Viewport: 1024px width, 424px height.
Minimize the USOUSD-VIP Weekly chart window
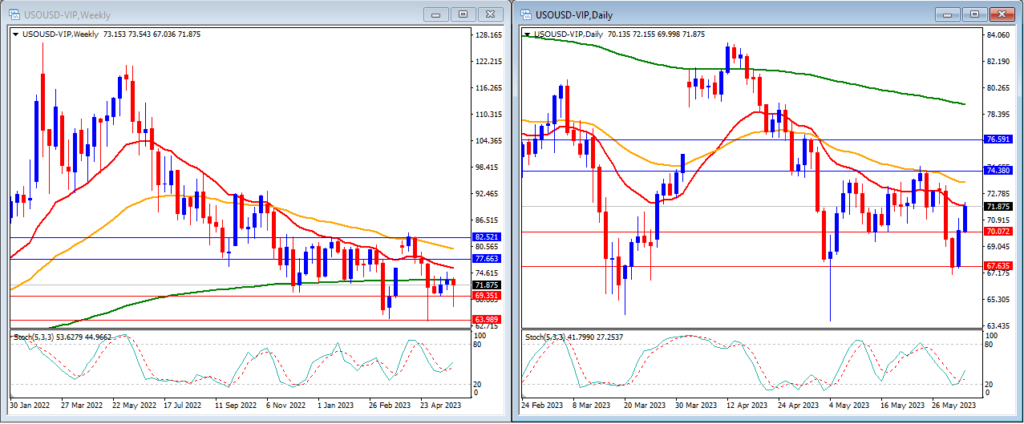point(435,14)
